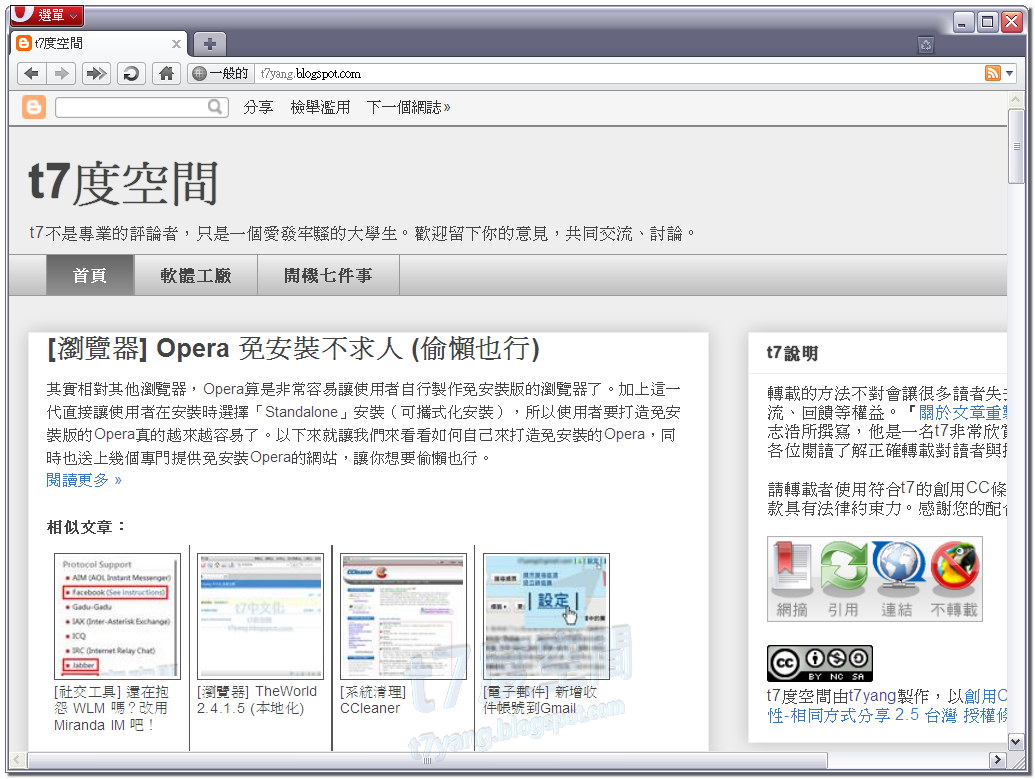
Task: Maximize the Opera window
Action: (x=987, y=22)
